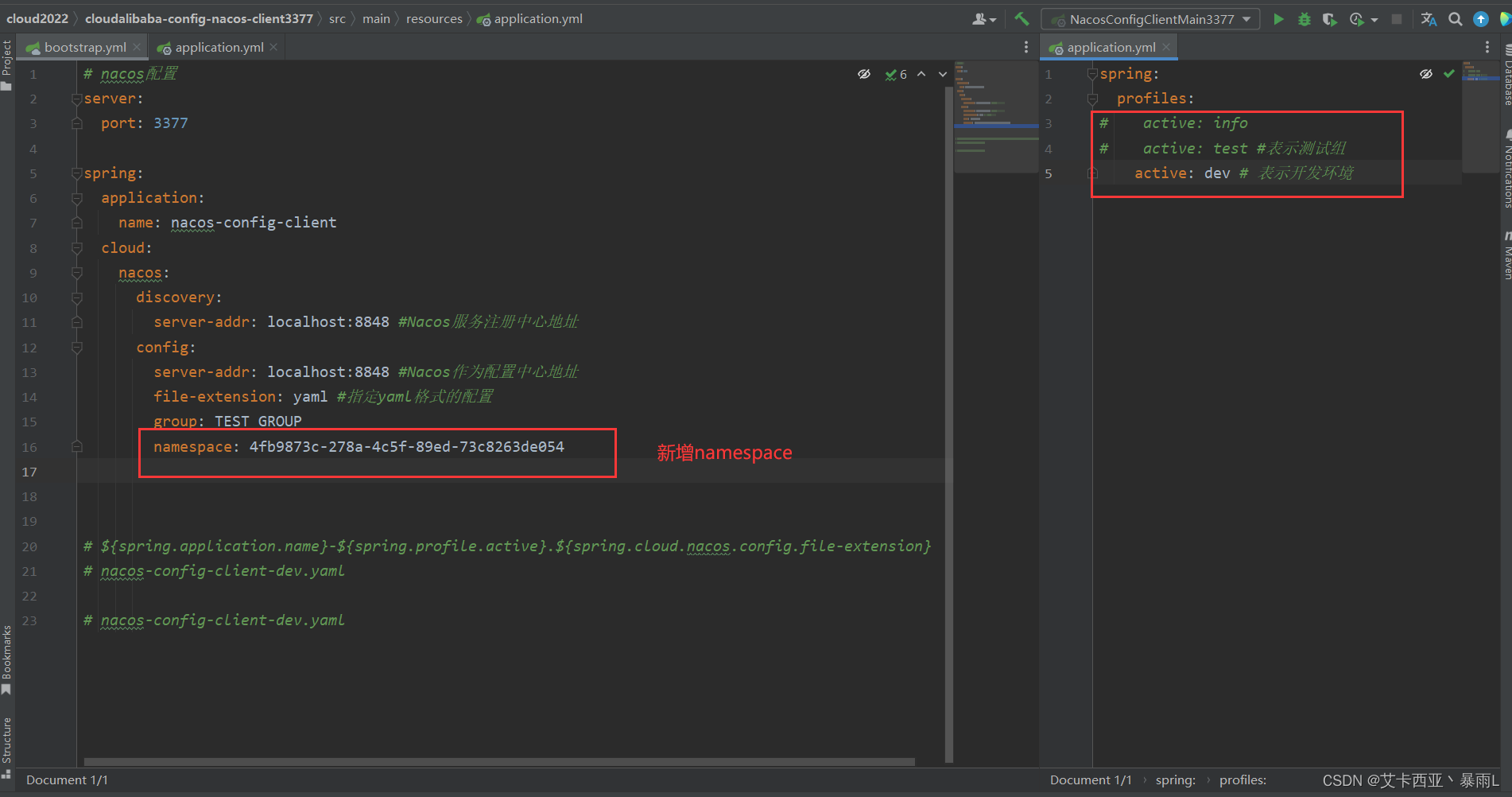This screenshot has width=1512, height=797.
Task: Collapse the spring: block in left editor
Action: click(x=77, y=173)
